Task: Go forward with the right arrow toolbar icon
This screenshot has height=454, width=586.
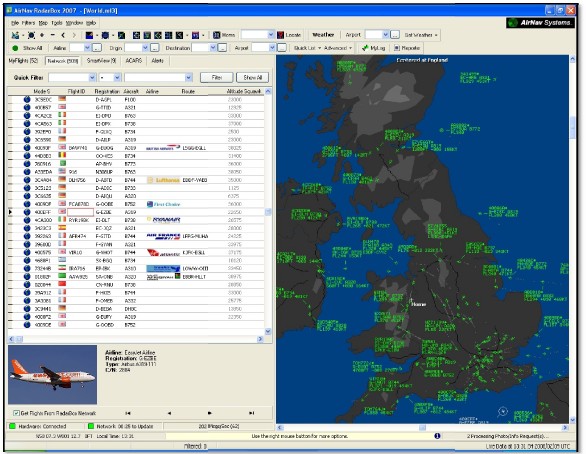Action: pos(74,35)
